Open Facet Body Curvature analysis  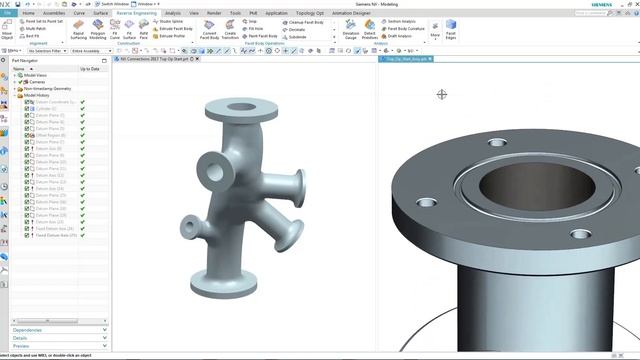click(x=403, y=29)
